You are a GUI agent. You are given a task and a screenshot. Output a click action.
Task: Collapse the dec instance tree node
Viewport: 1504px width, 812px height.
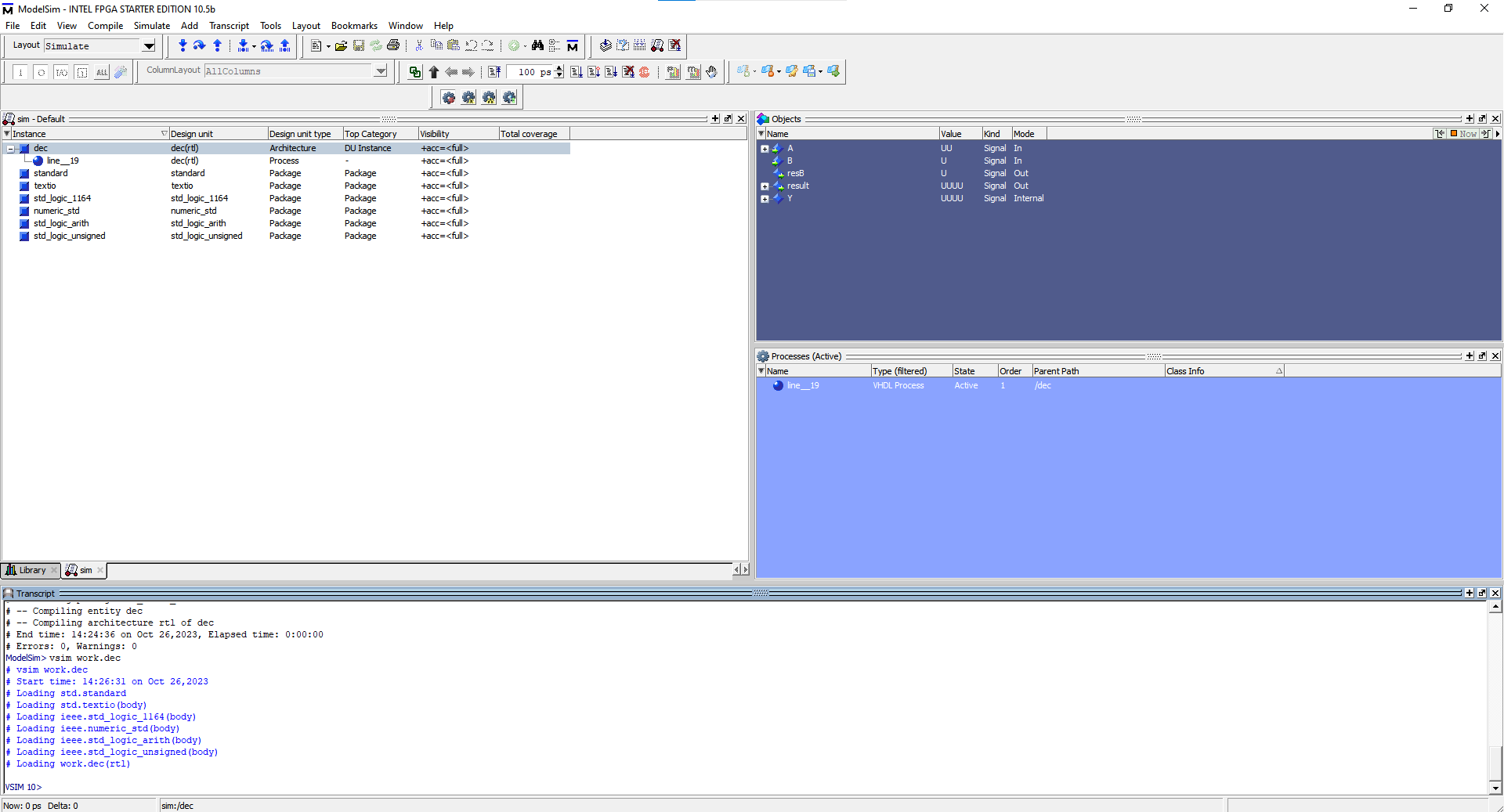click(x=11, y=149)
